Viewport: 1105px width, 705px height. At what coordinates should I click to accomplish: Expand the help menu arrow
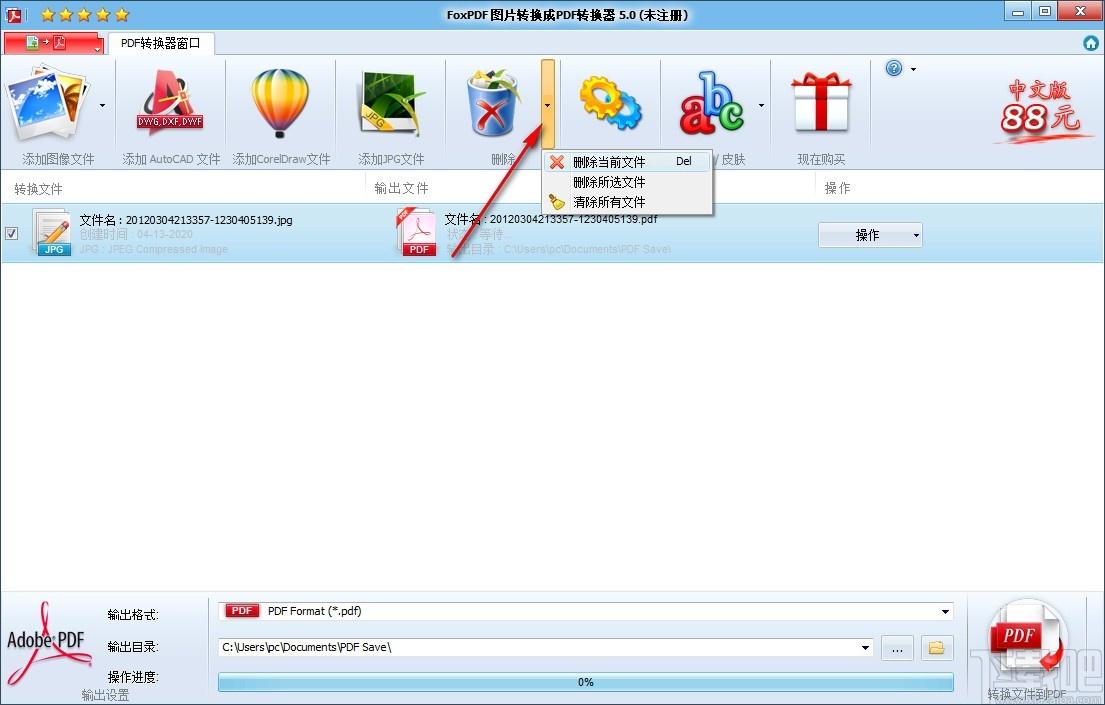(x=913, y=69)
